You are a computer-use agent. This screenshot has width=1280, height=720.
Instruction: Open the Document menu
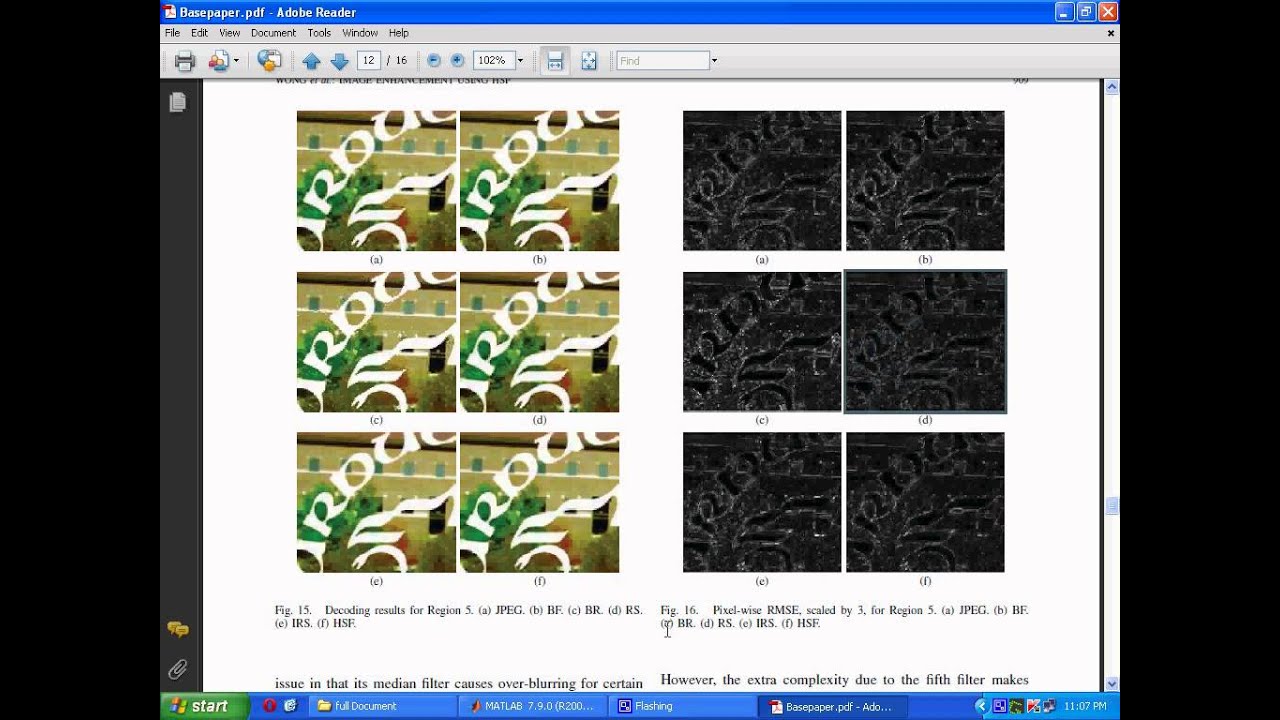click(273, 33)
